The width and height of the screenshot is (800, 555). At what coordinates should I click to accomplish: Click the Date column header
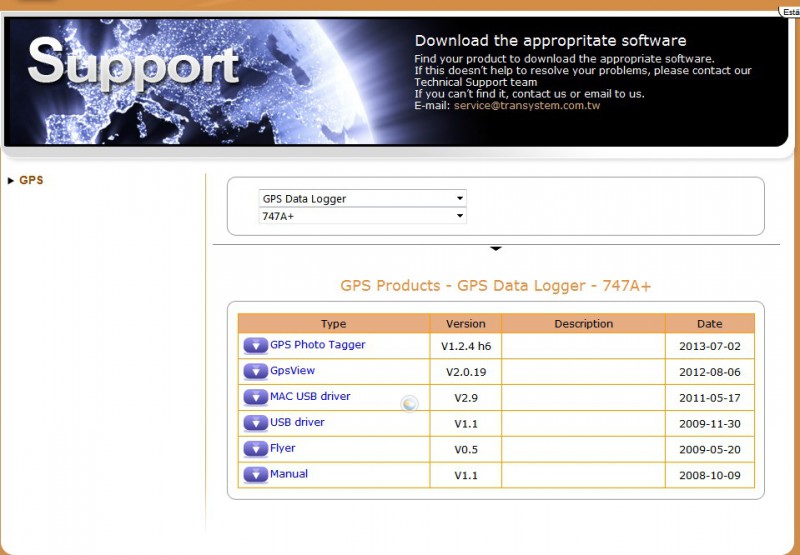coord(709,324)
